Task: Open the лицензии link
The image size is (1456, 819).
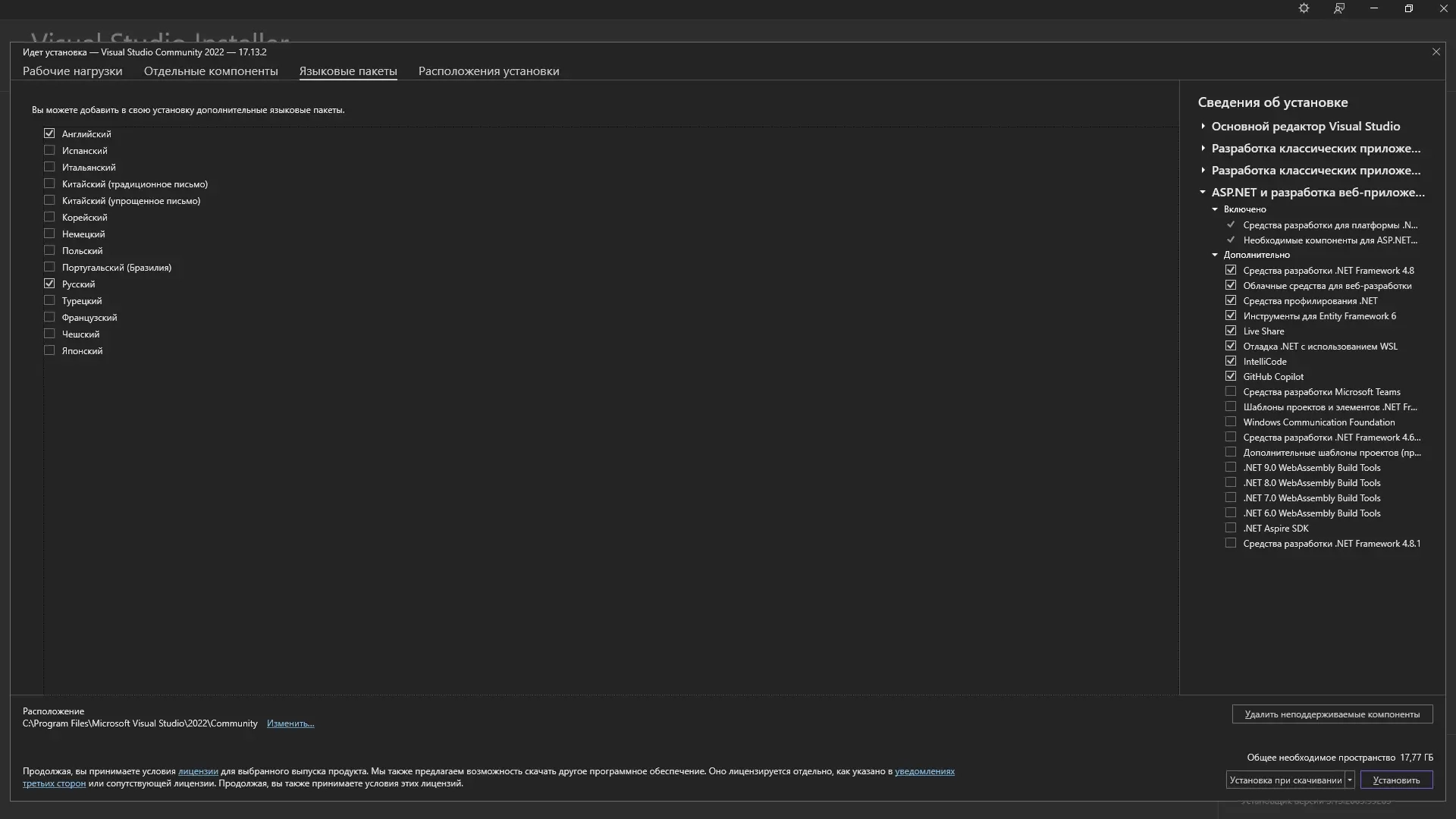Action: click(x=198, y=771)
